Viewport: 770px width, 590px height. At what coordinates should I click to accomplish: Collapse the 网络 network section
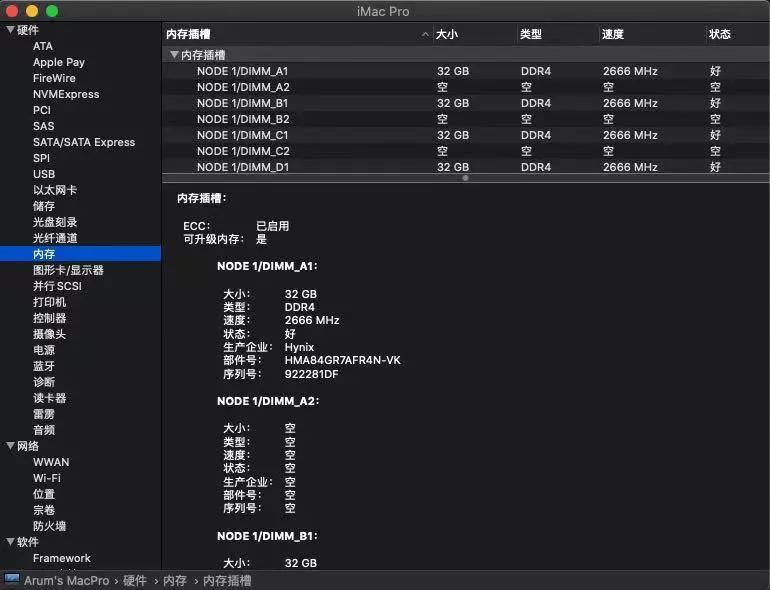[x=10, y=446]
